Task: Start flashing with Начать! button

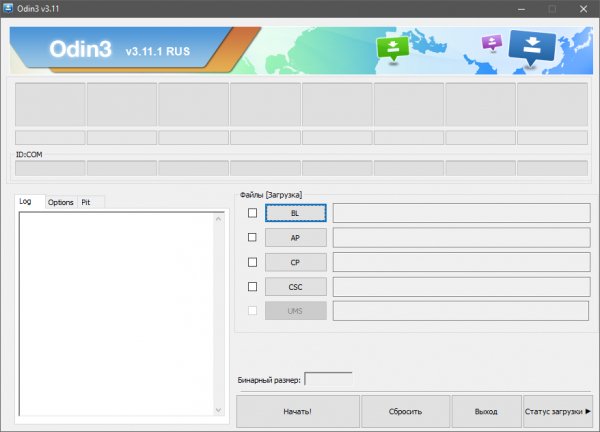Action: tap(298, 411)
